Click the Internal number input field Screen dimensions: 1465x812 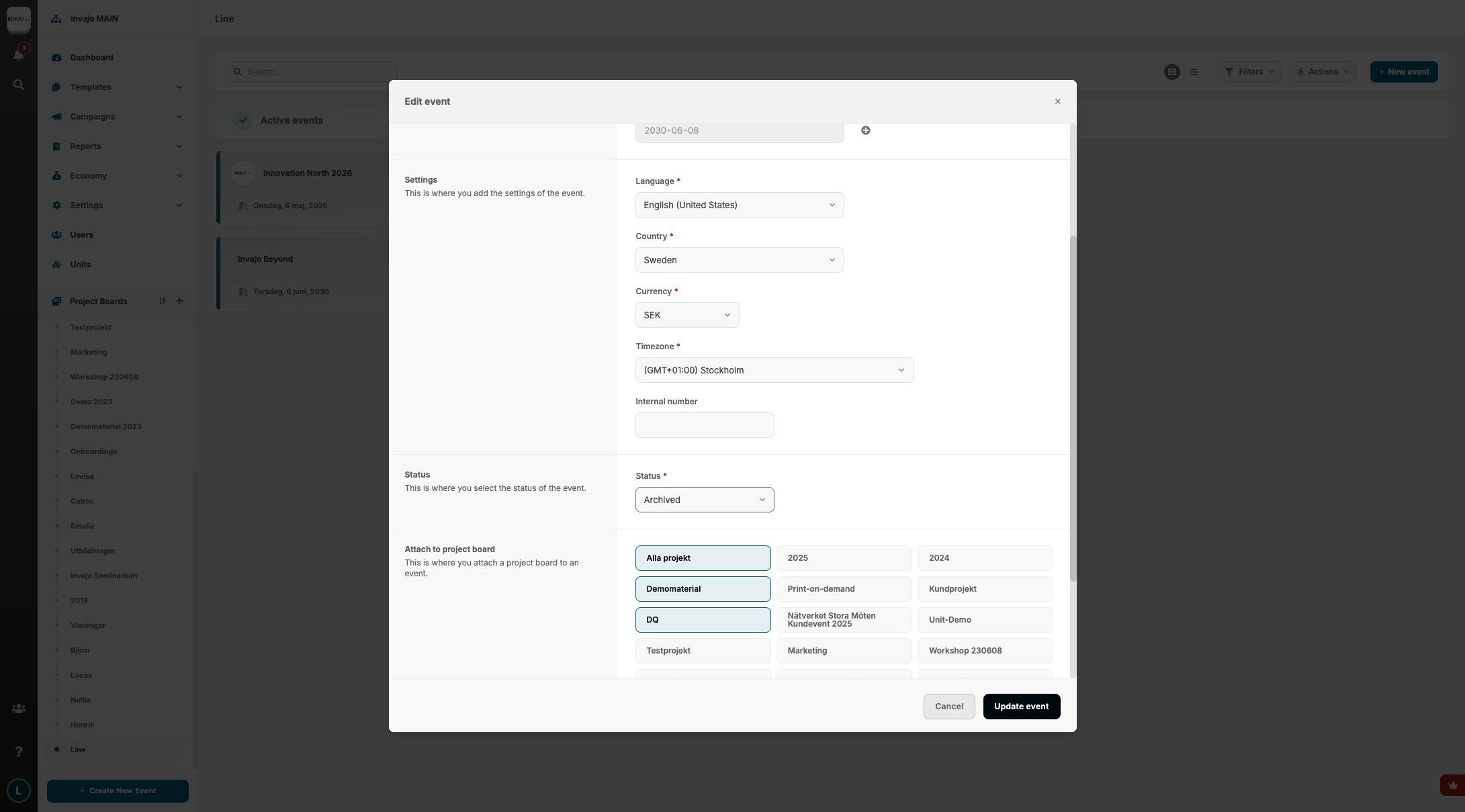click(704, 425)
